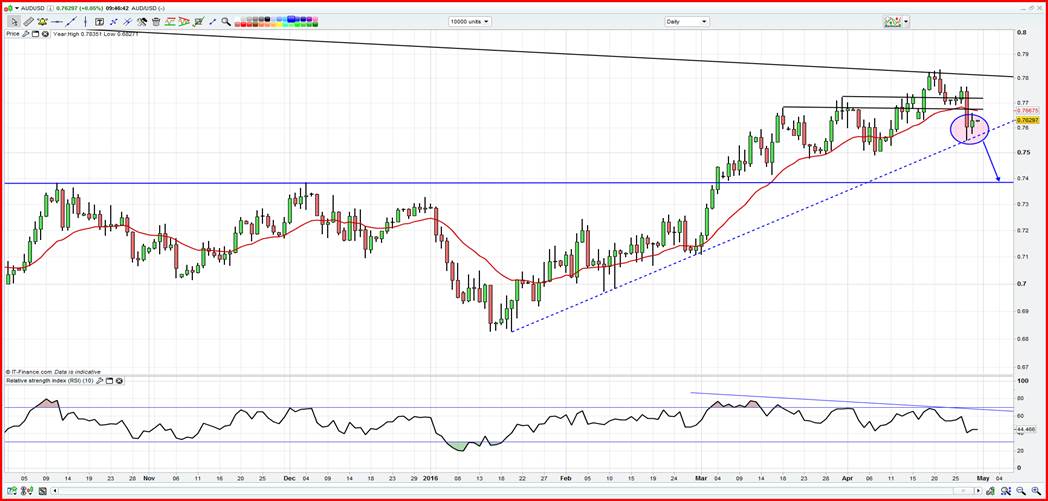Click the chart indicators button
The height and width of the screenshot is (501, 1048).
click(x=889, y=21)
